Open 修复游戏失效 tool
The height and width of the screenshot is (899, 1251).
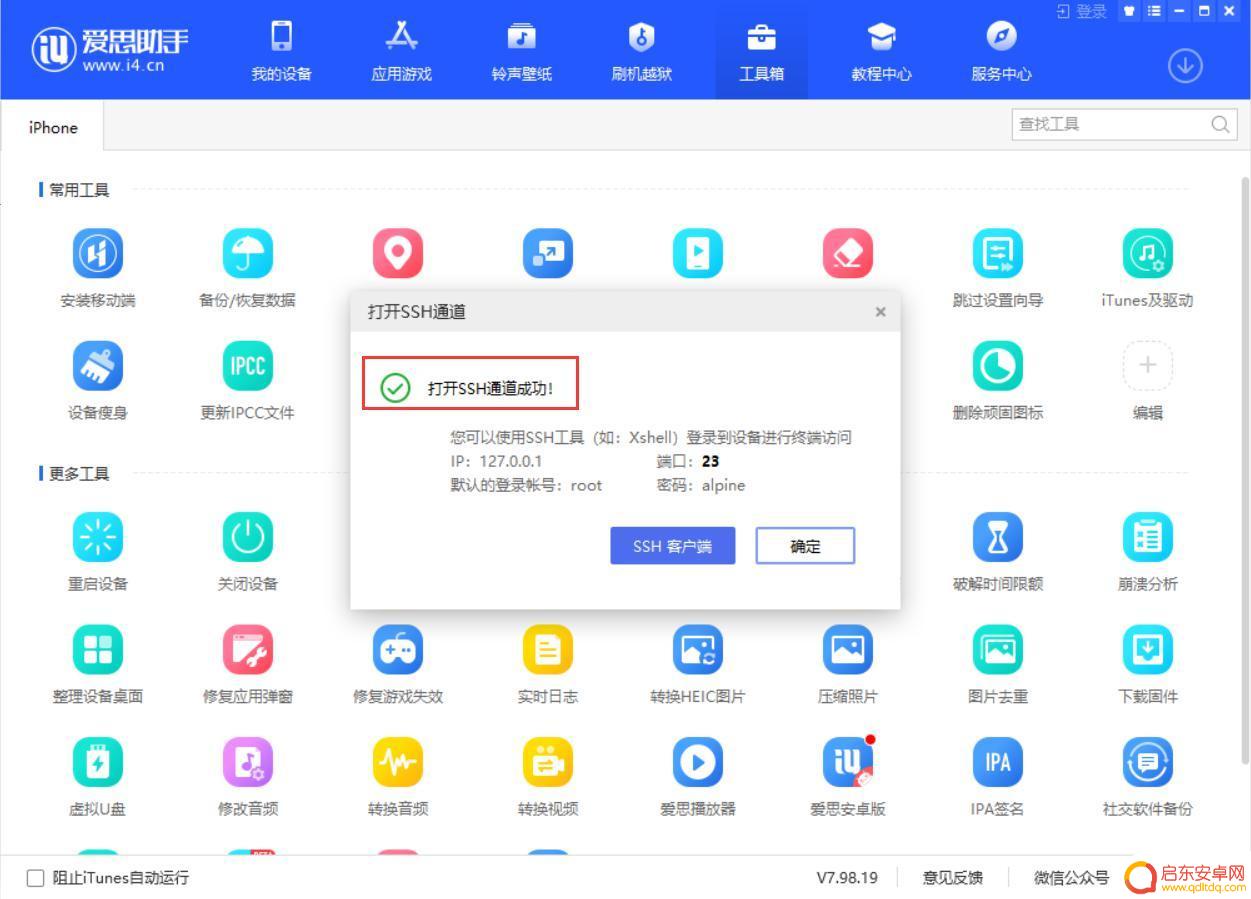pos(398,650)
